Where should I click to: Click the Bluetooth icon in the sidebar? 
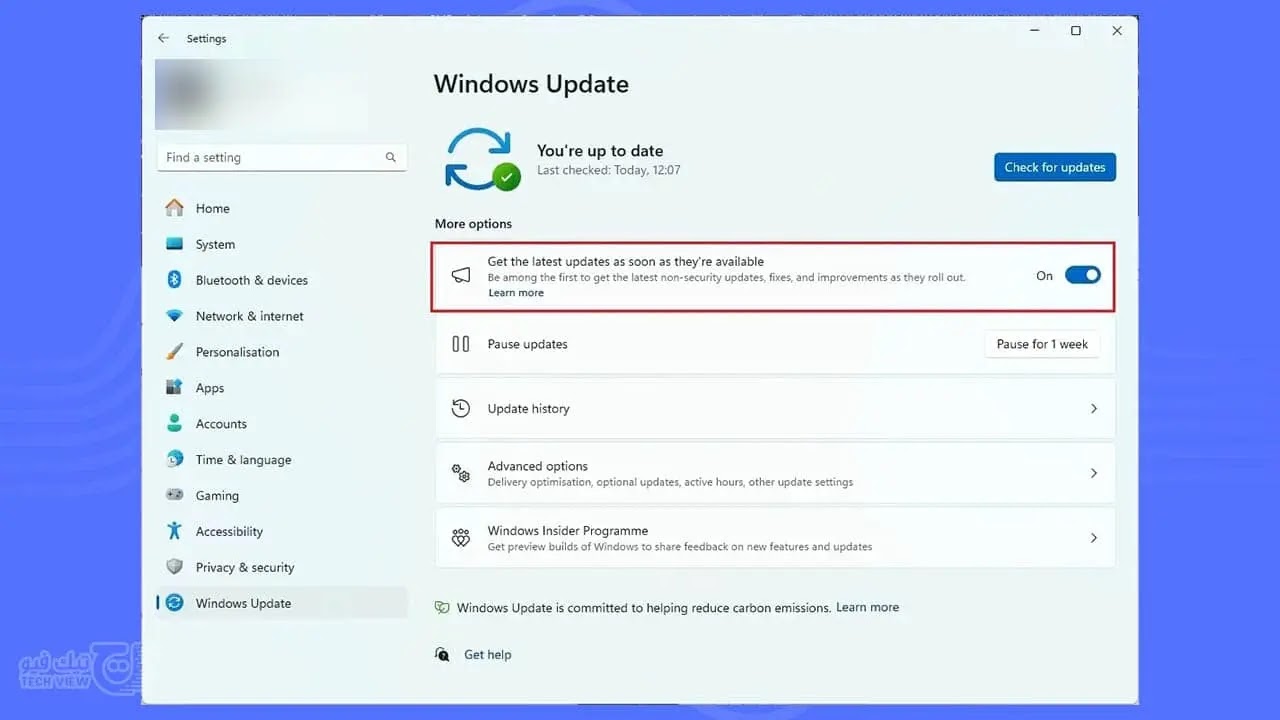(175, 280)
